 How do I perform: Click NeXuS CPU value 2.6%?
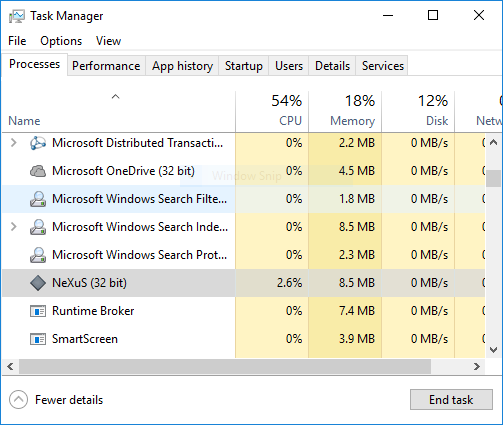tap(289, 283)
